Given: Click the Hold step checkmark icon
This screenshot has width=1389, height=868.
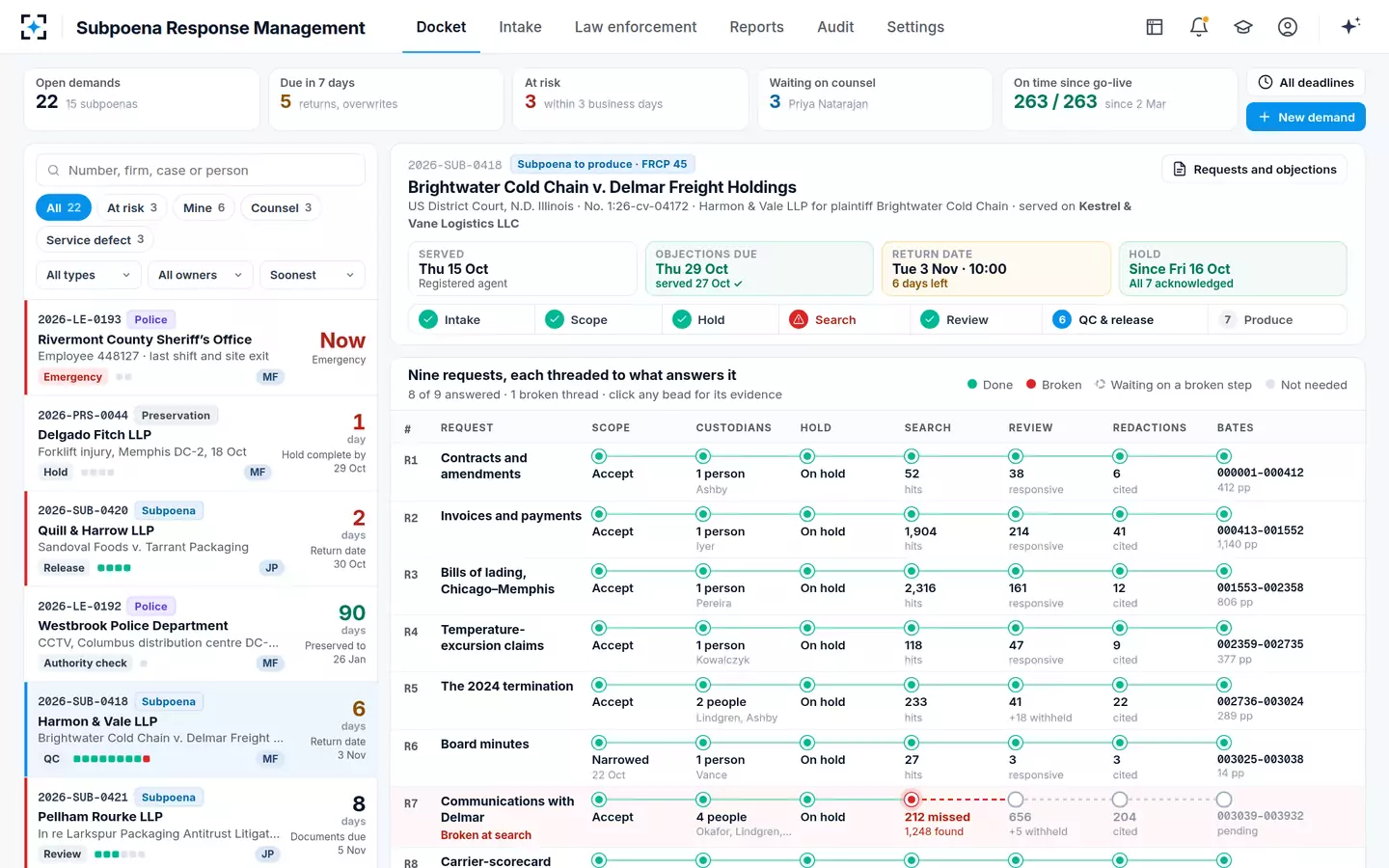Looking at the screenshot, I should click(682, 319).
